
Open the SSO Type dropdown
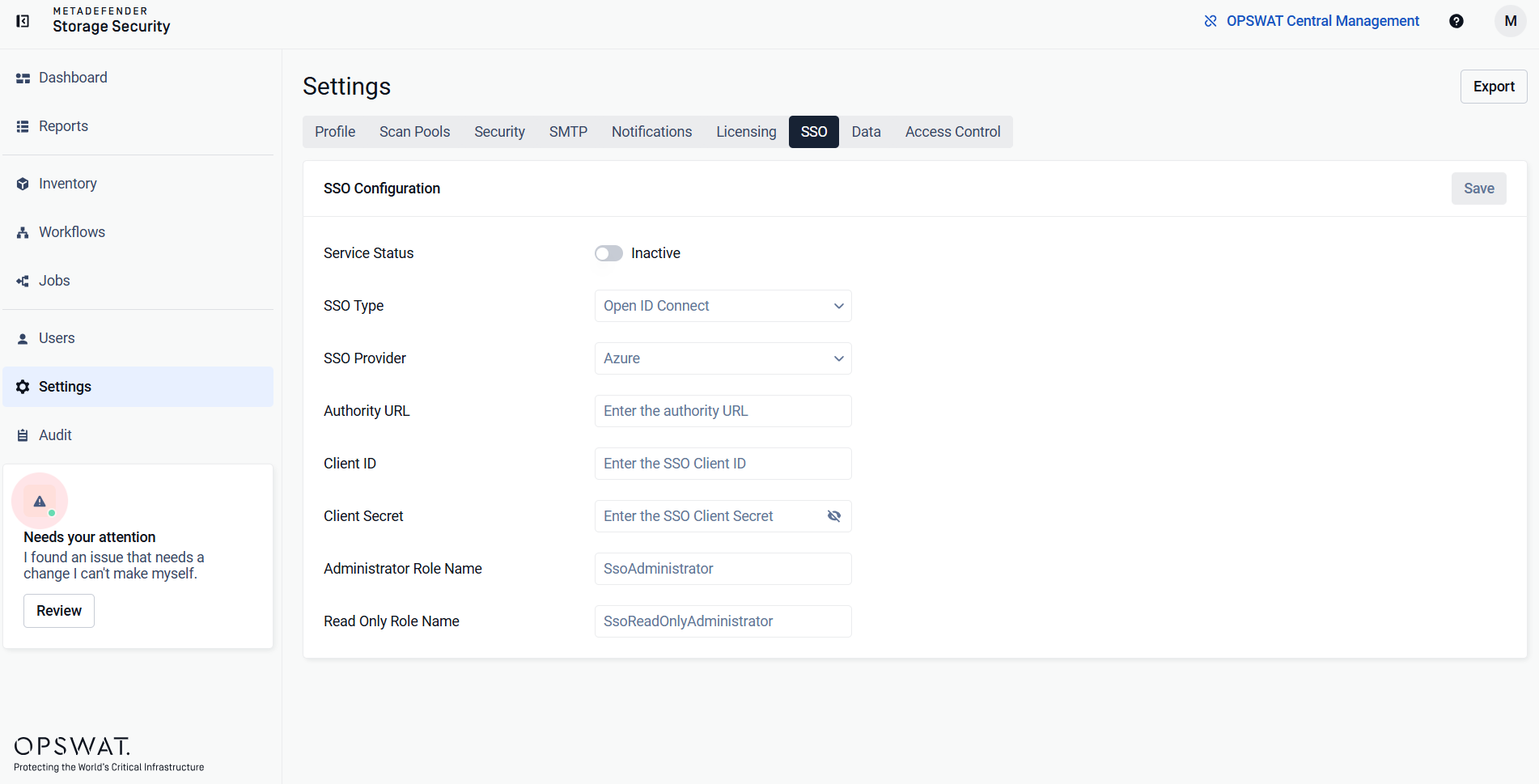[x=723, y=306]
